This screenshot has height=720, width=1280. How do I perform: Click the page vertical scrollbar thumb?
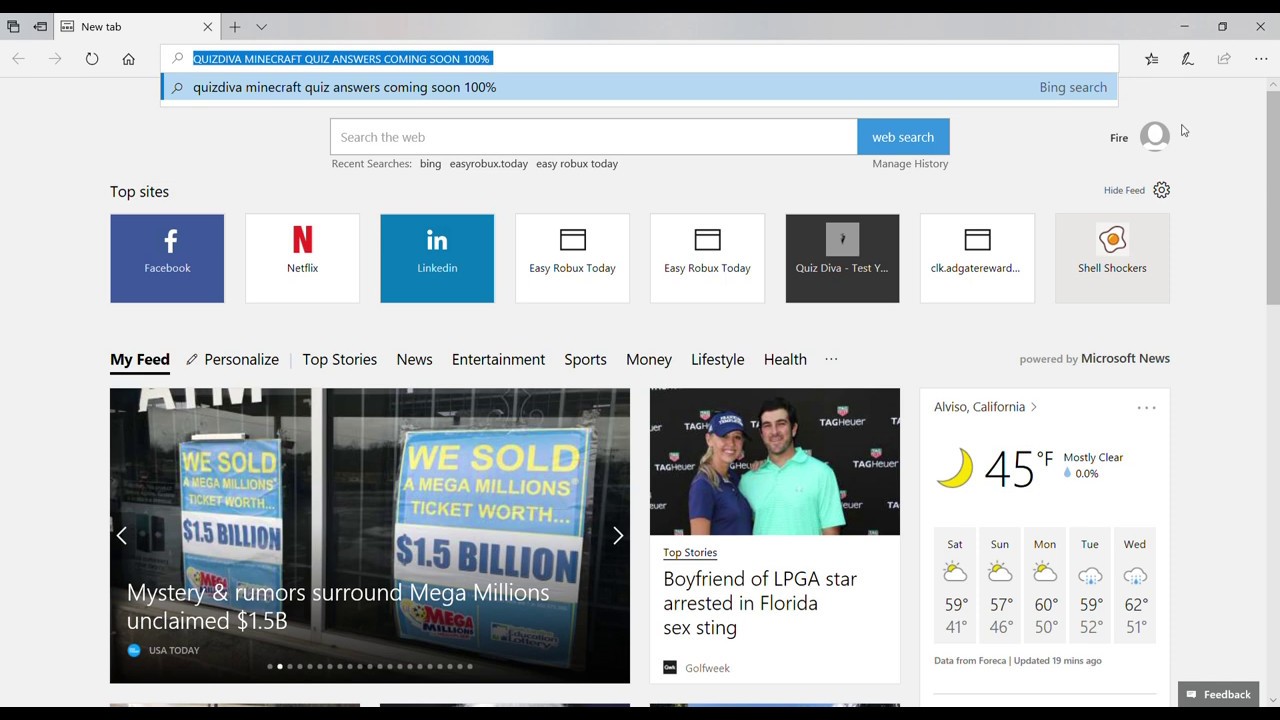(1272, 198)
